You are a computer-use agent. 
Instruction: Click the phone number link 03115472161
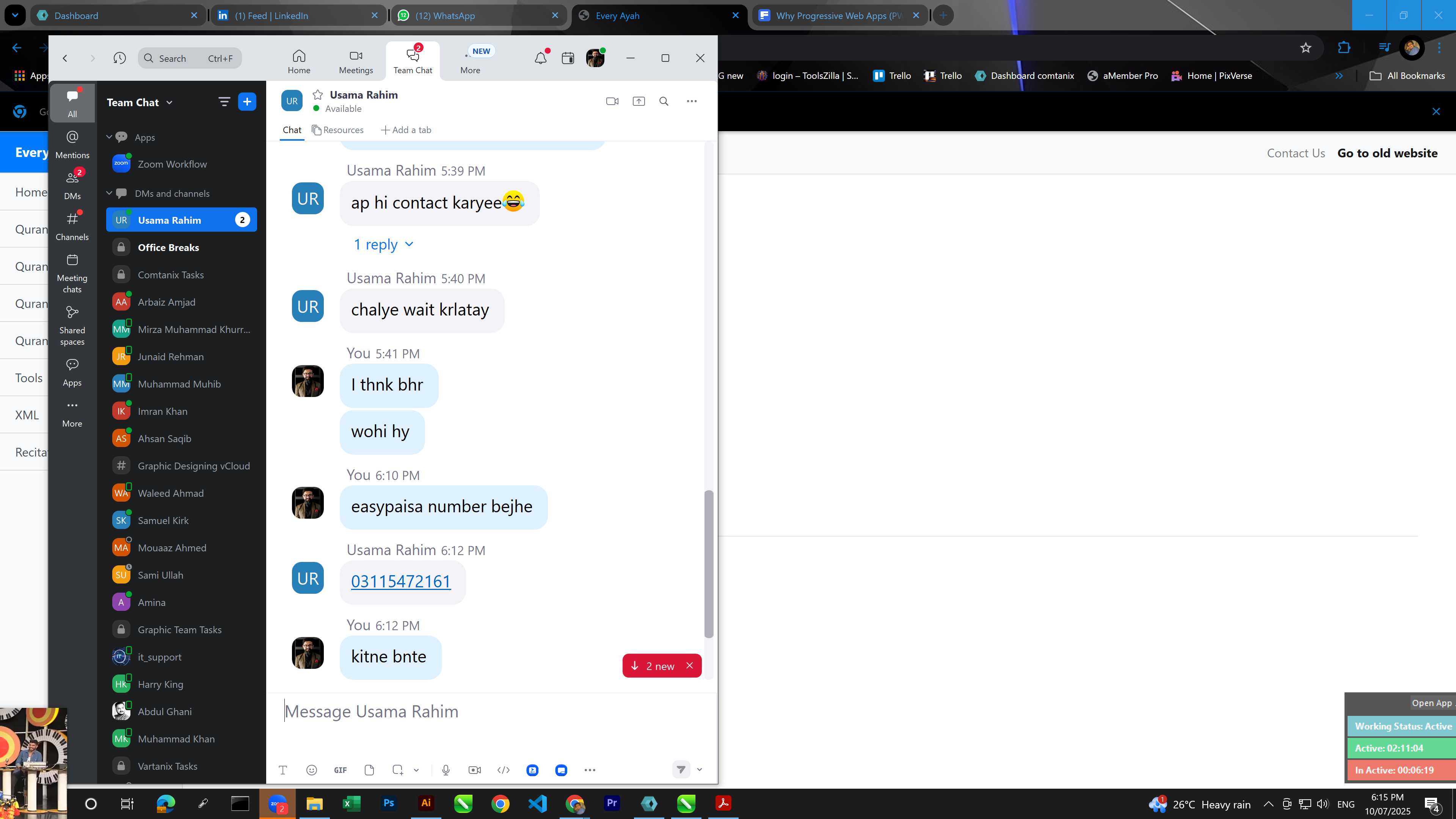pyautogui.click(x=401, y=581)
